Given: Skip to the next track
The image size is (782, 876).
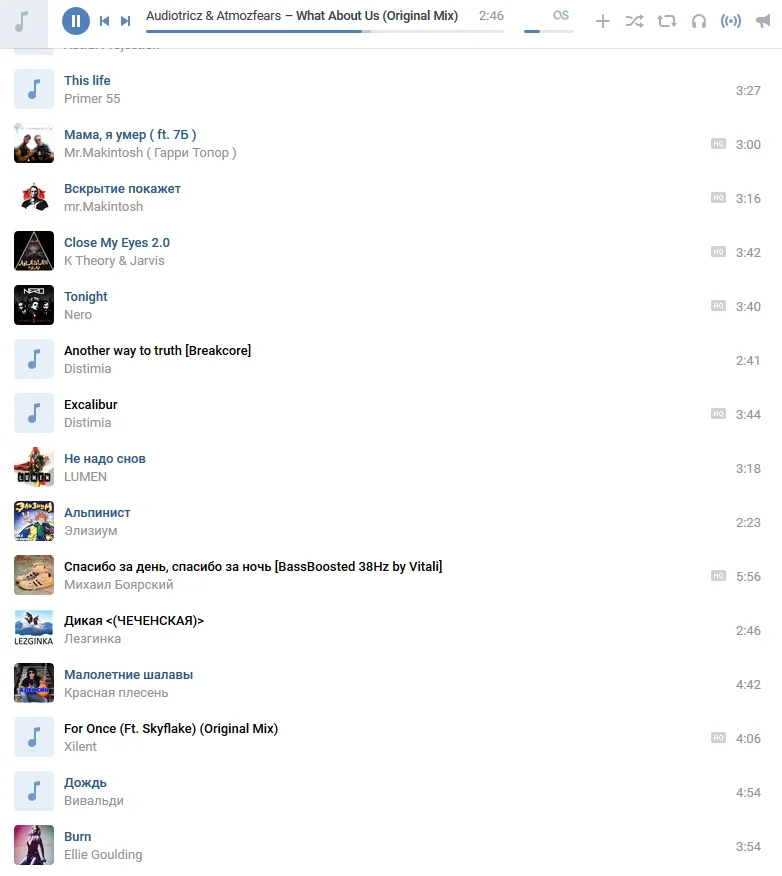Looking at the screenshot, I should (x=126, y=21).
